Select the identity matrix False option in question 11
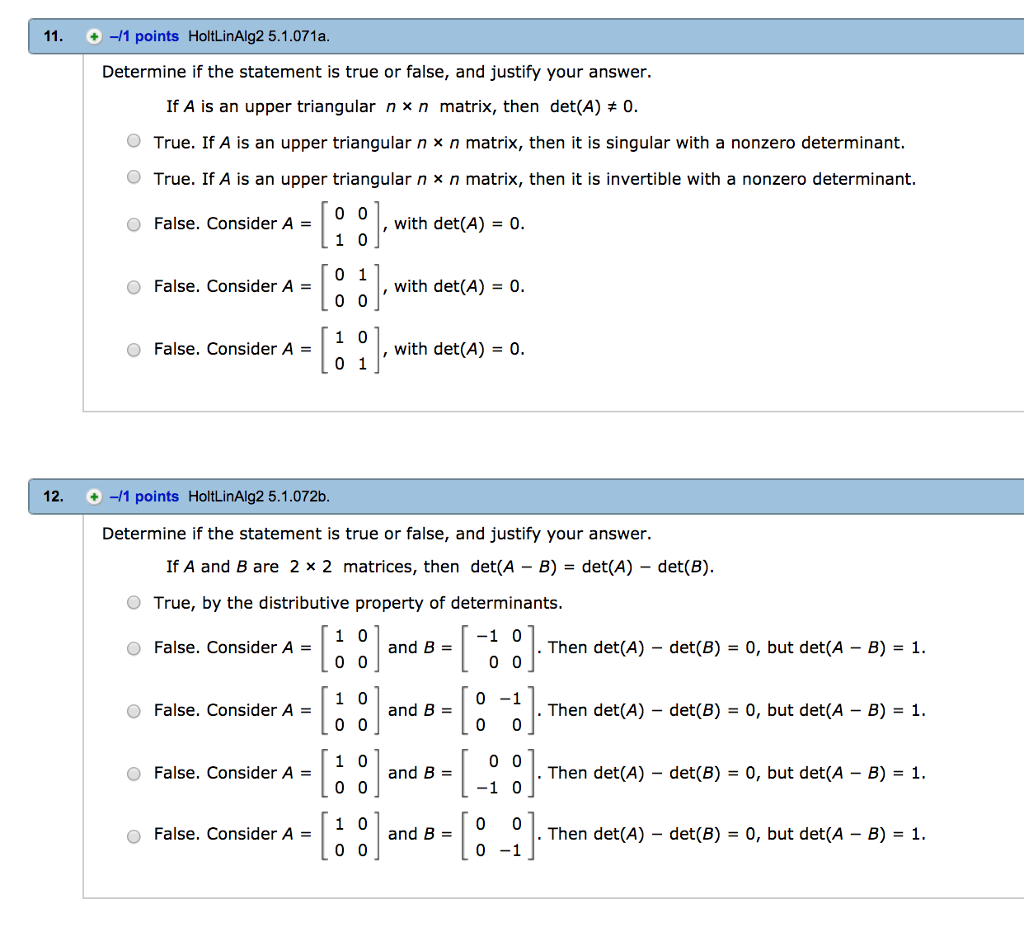The image size is (1024, 932). tap(133, 349)
